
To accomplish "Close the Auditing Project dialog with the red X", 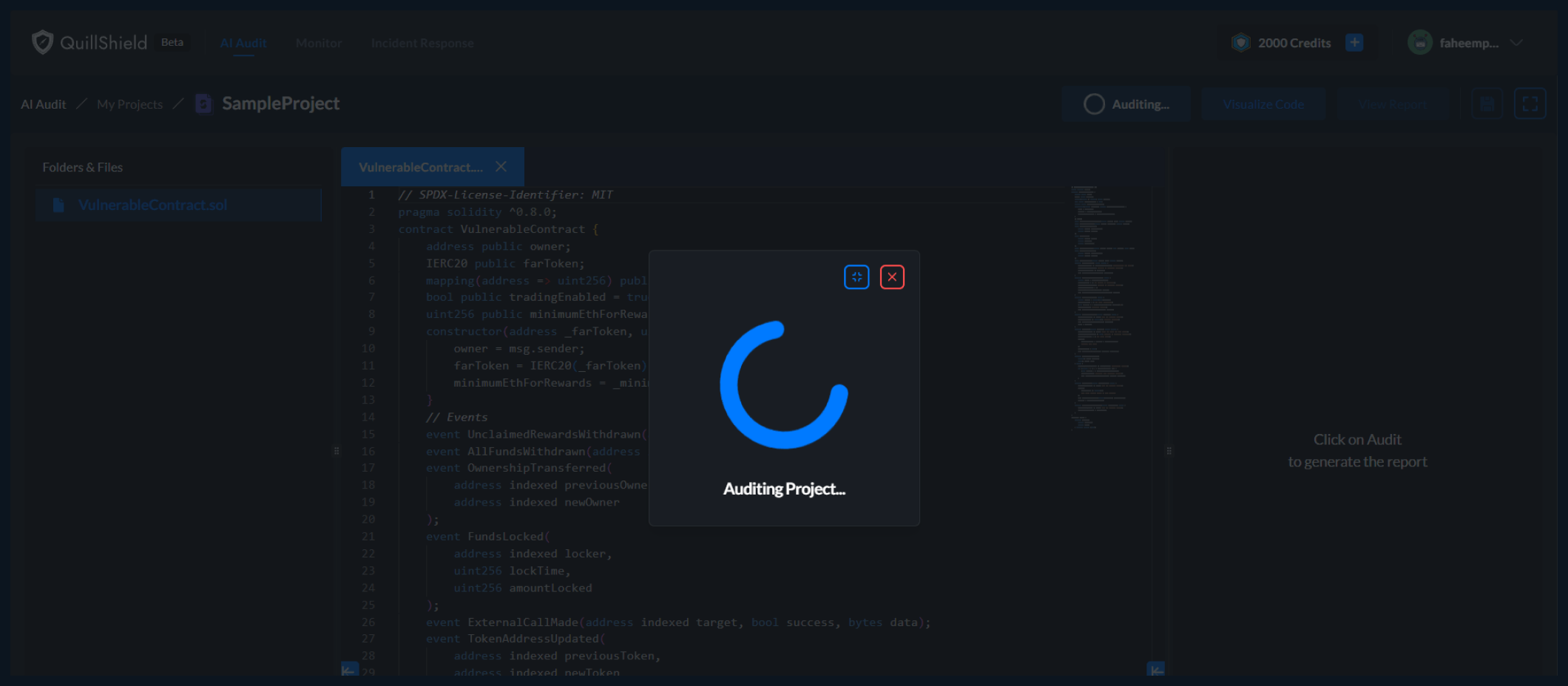I will (892, 277).
